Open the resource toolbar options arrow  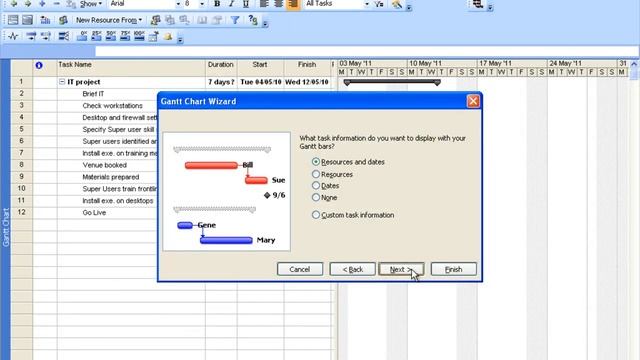pos(265,23)
